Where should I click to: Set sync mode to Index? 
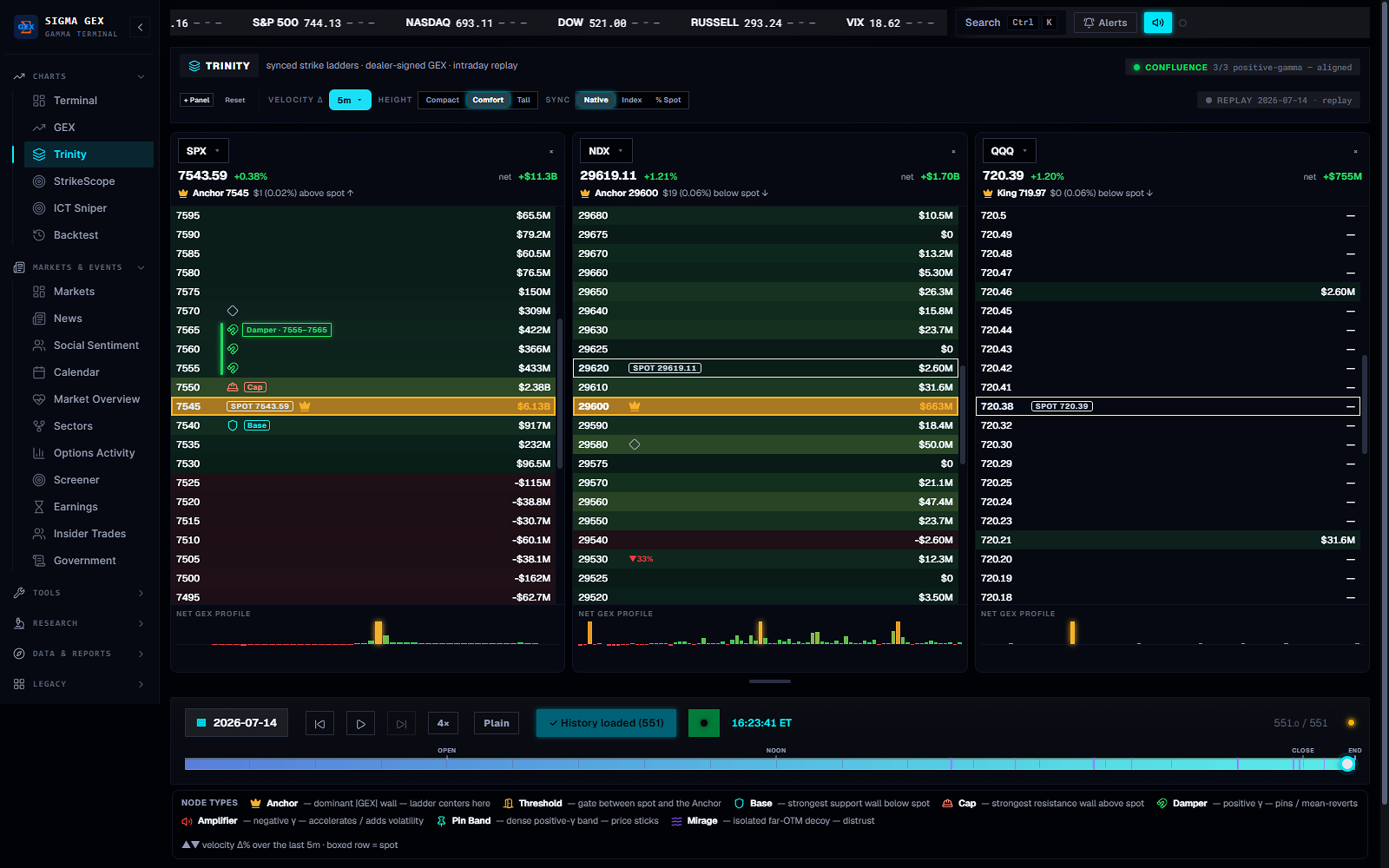[632, 100]
